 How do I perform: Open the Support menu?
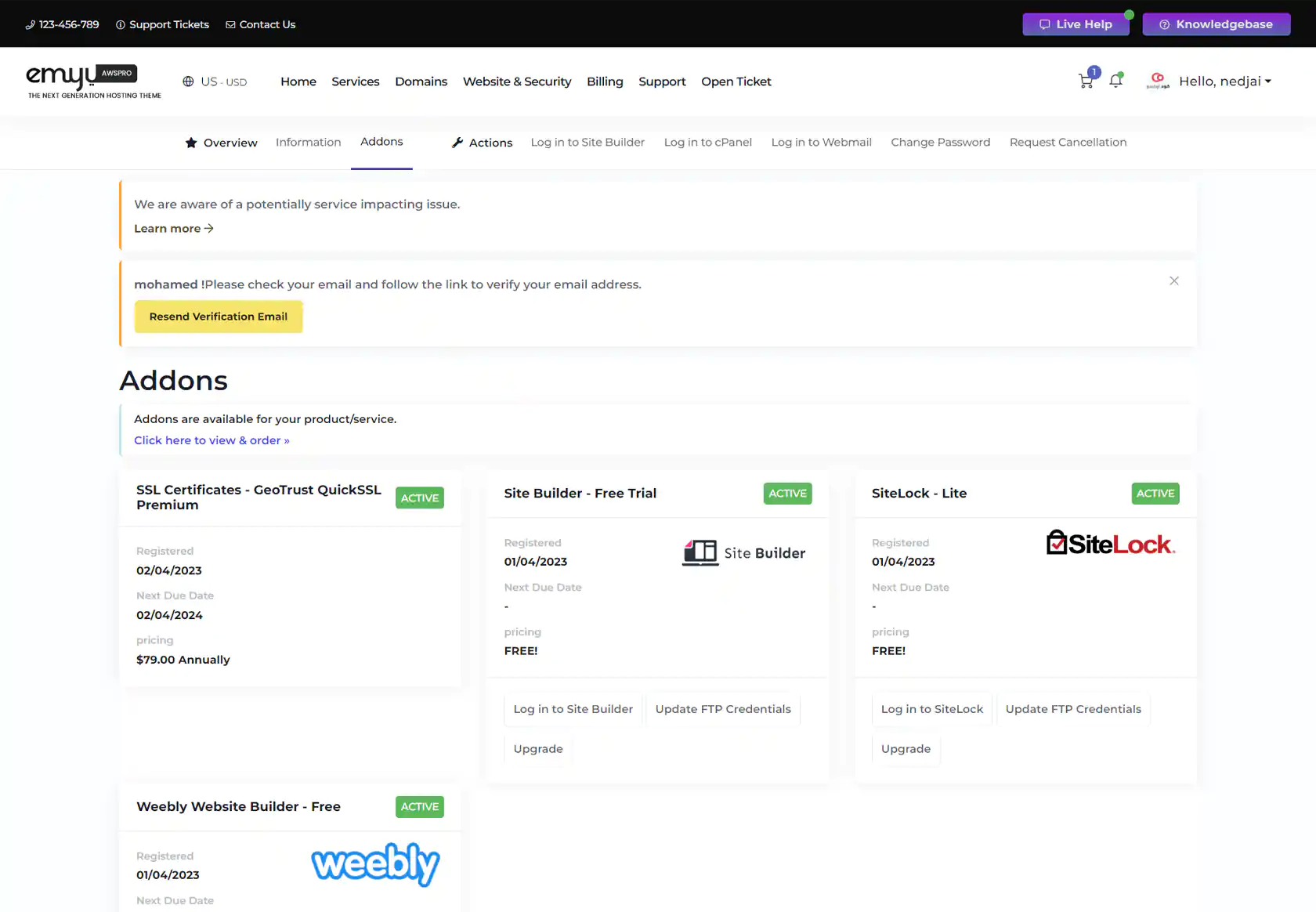tap(662, 81)
